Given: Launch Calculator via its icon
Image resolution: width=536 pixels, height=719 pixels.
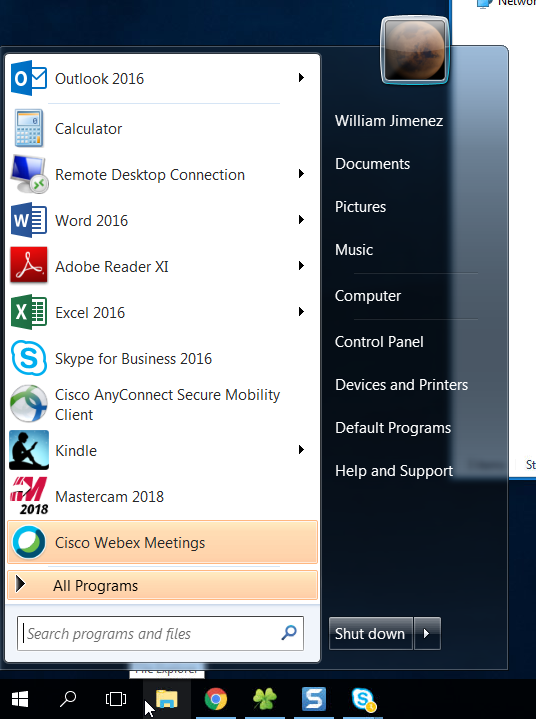Looking at the screenshot, I should [29, 128].
